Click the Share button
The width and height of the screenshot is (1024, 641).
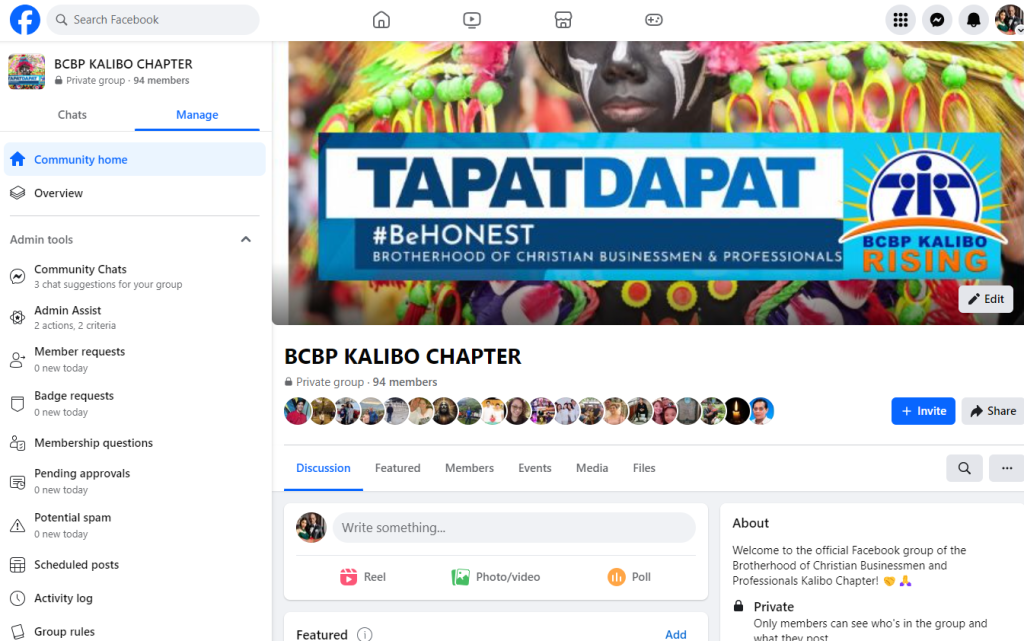(993, 411)
